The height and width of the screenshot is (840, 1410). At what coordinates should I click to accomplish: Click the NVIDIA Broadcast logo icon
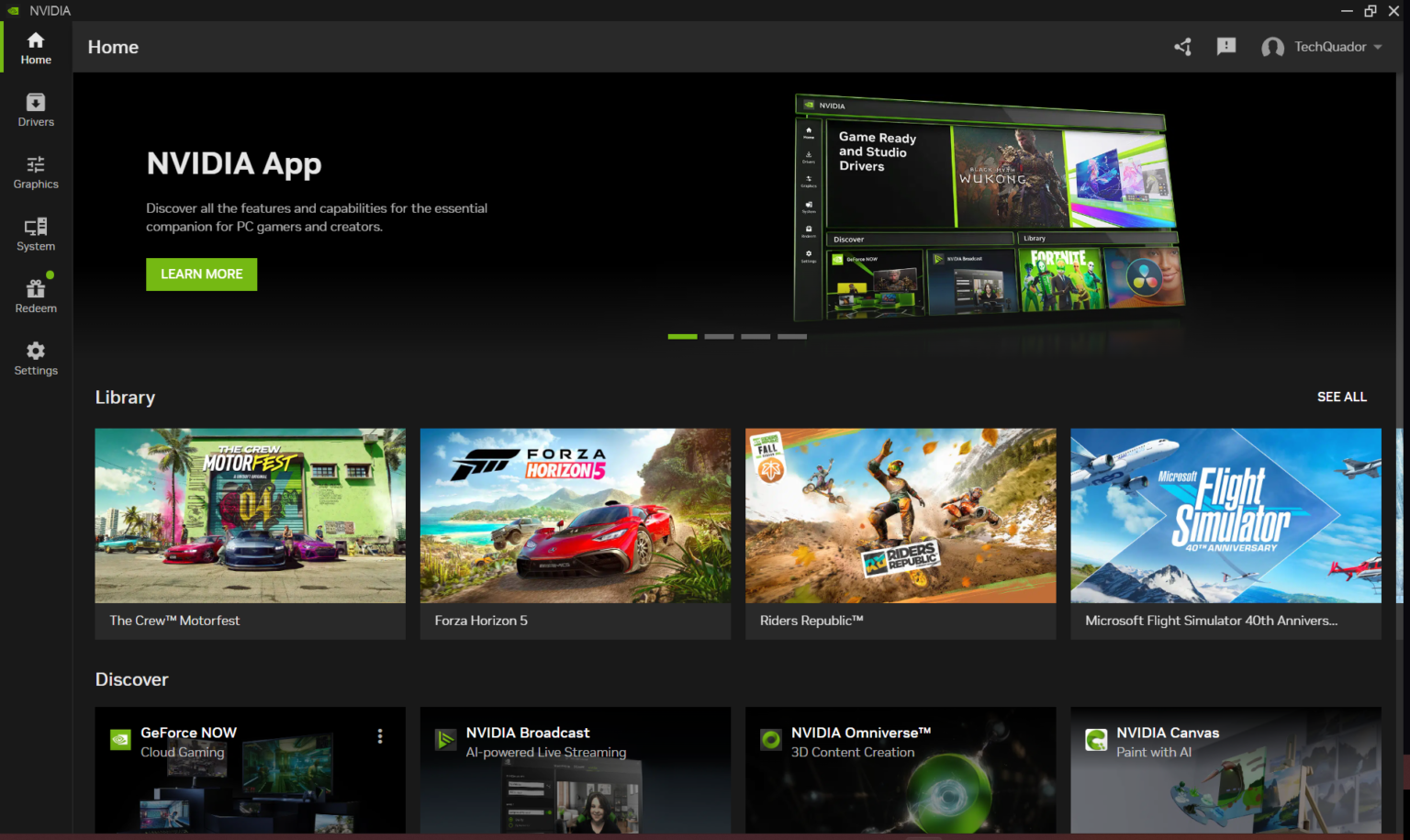445,740
